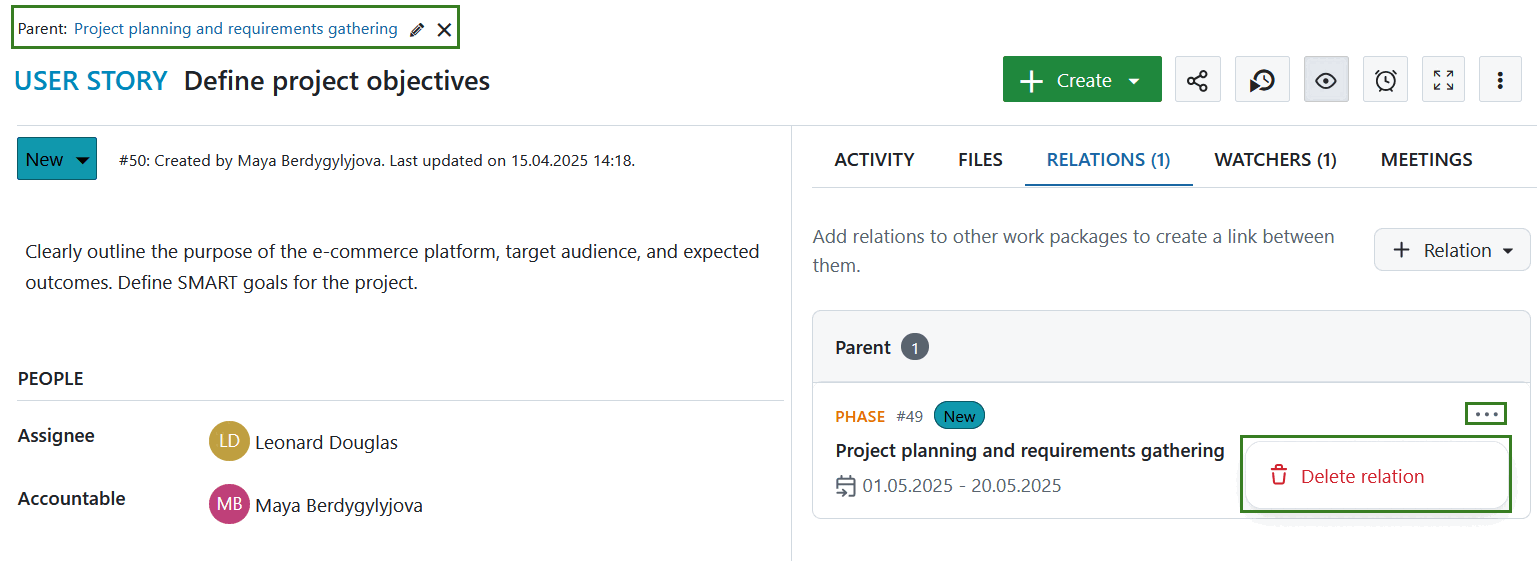Open the Watchers (1) tab
This screenshot has height=561, width=1537.
click(1275, 160)
